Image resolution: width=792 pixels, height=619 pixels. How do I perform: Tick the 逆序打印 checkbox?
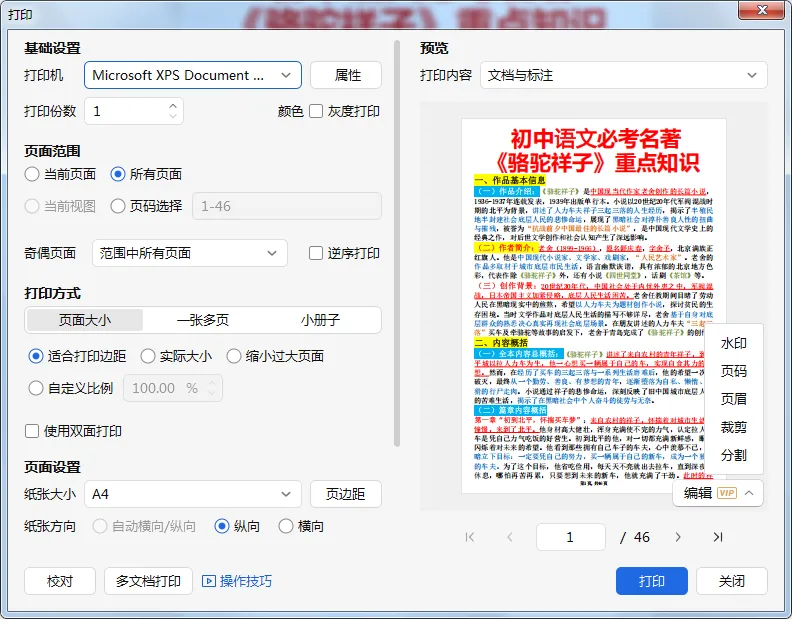(316, 253)
